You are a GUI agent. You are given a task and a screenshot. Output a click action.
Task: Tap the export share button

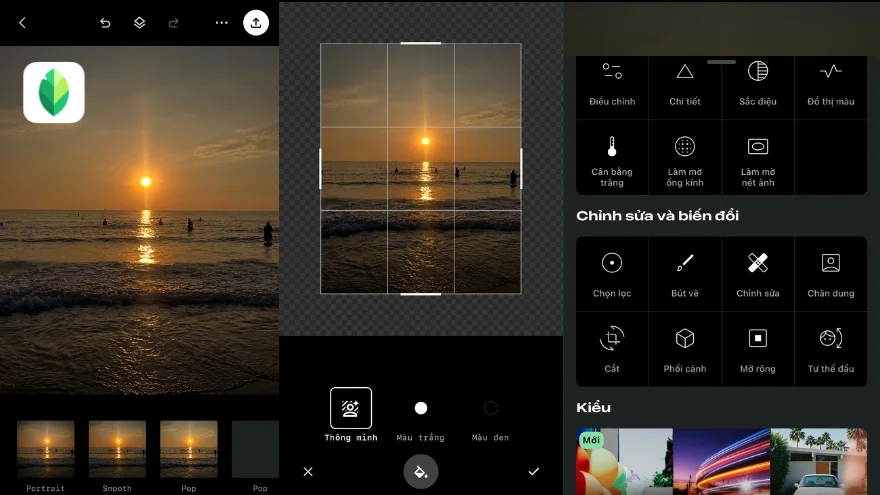(256, 23)
